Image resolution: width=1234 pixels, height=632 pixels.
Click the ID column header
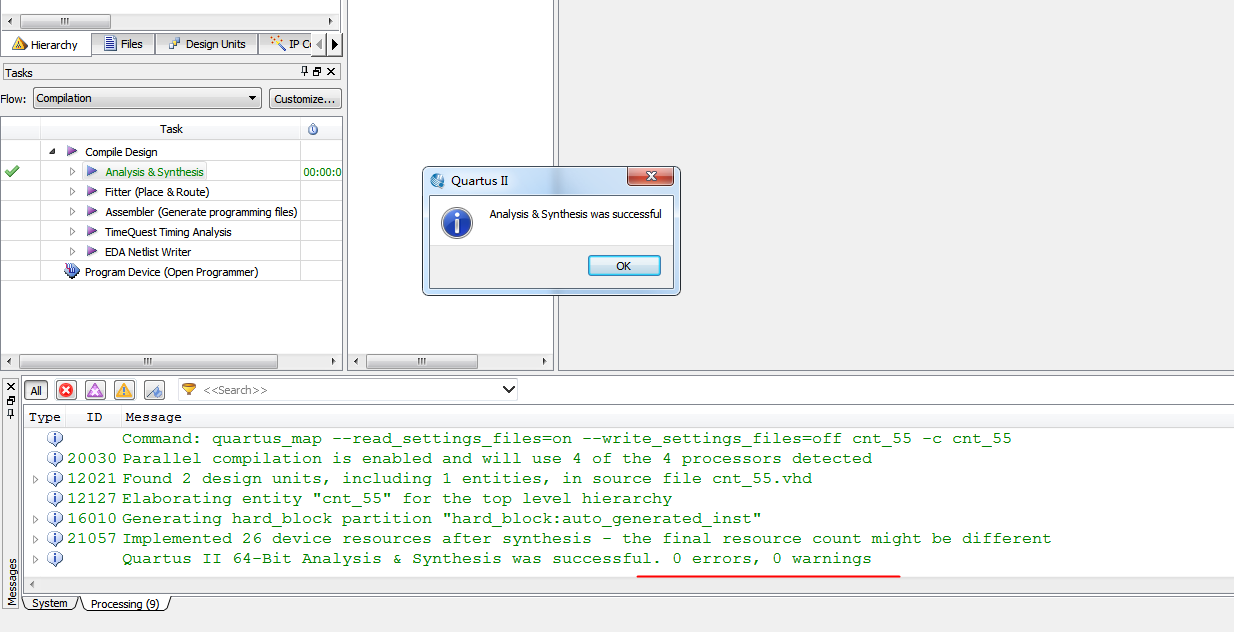point(94,417)
